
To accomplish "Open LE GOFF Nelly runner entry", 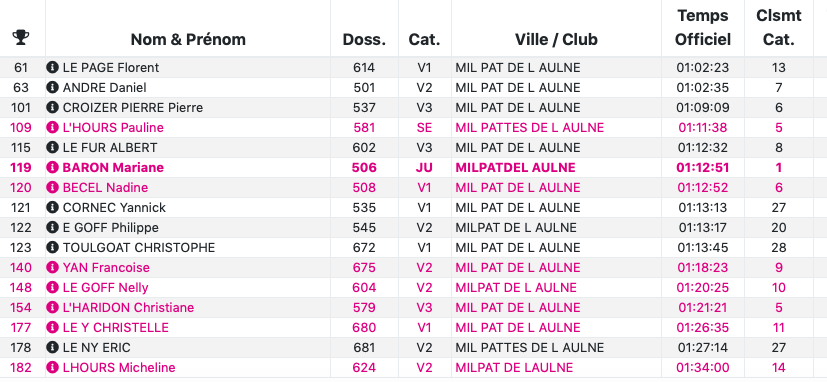I will (x=105, y=288).
